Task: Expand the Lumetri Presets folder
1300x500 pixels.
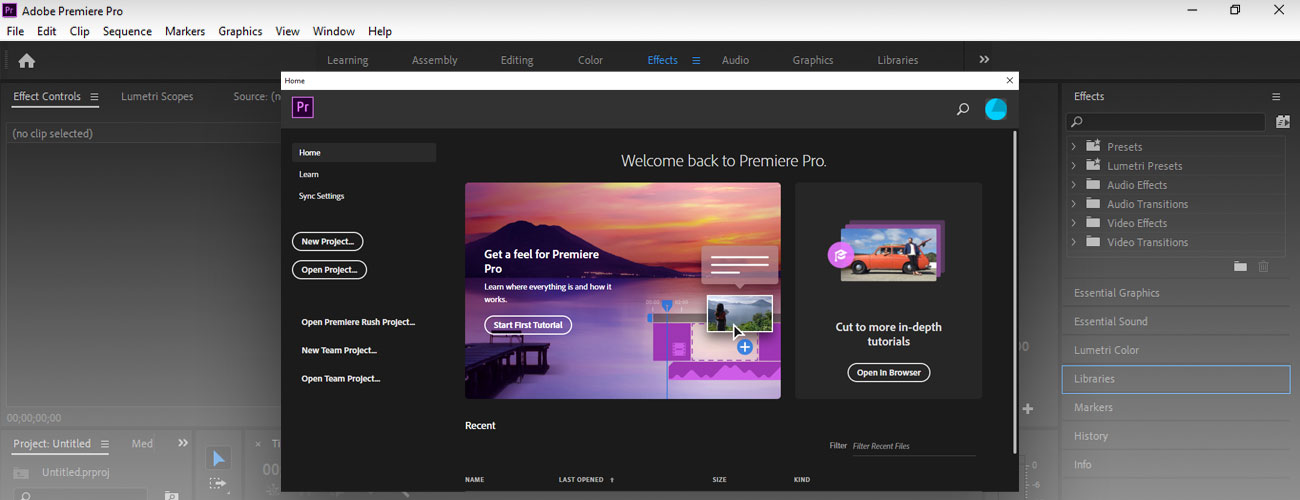Action: [x=1074, y=165]
